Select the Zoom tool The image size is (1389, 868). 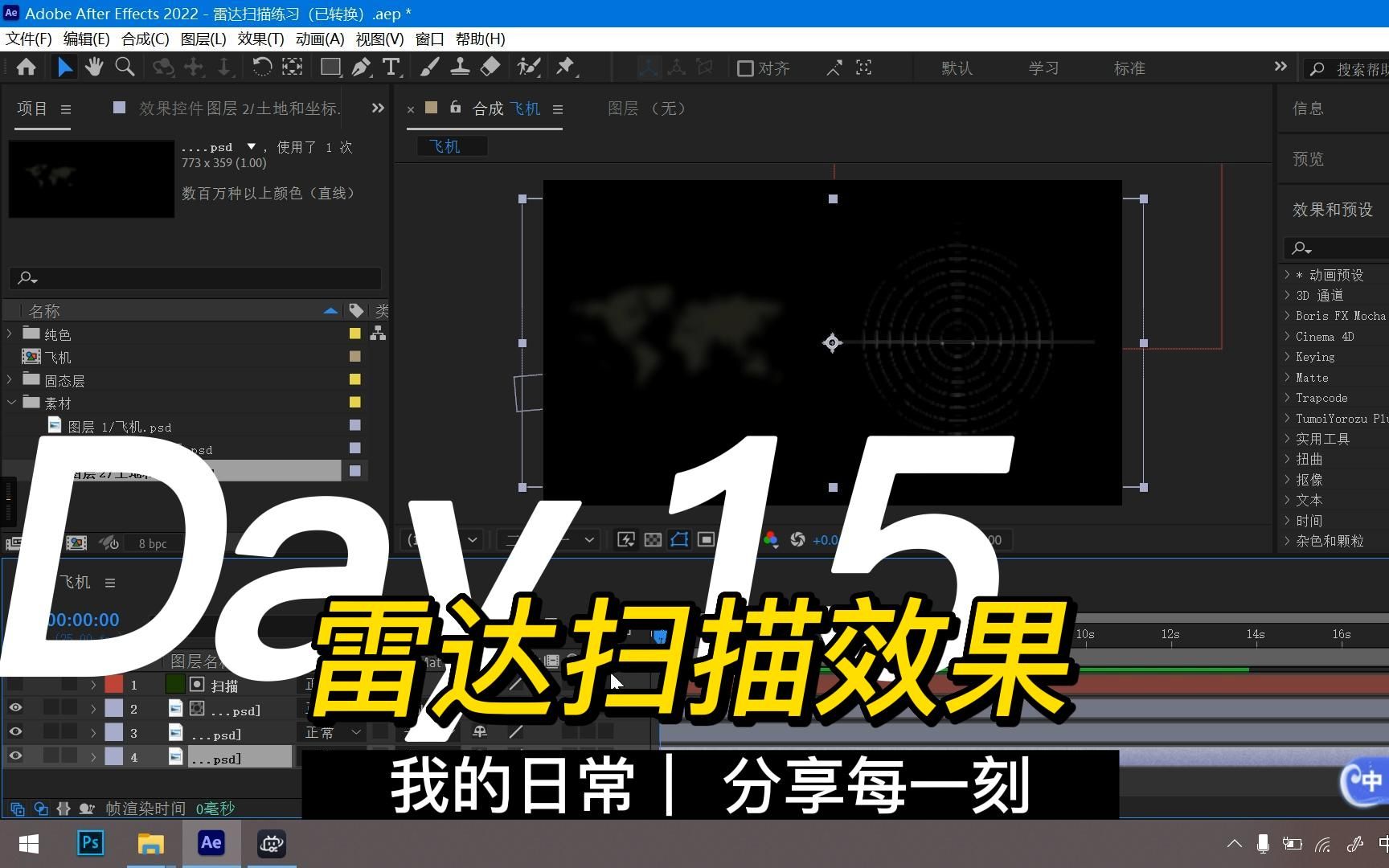[125, 67]
